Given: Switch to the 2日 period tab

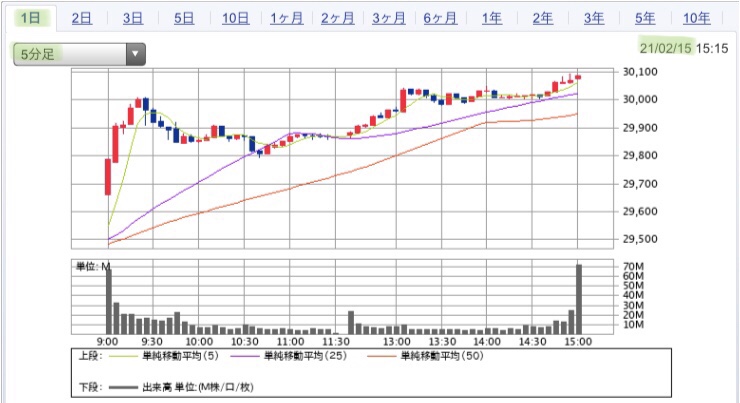Looking at the screenshot, I should 82,18.
